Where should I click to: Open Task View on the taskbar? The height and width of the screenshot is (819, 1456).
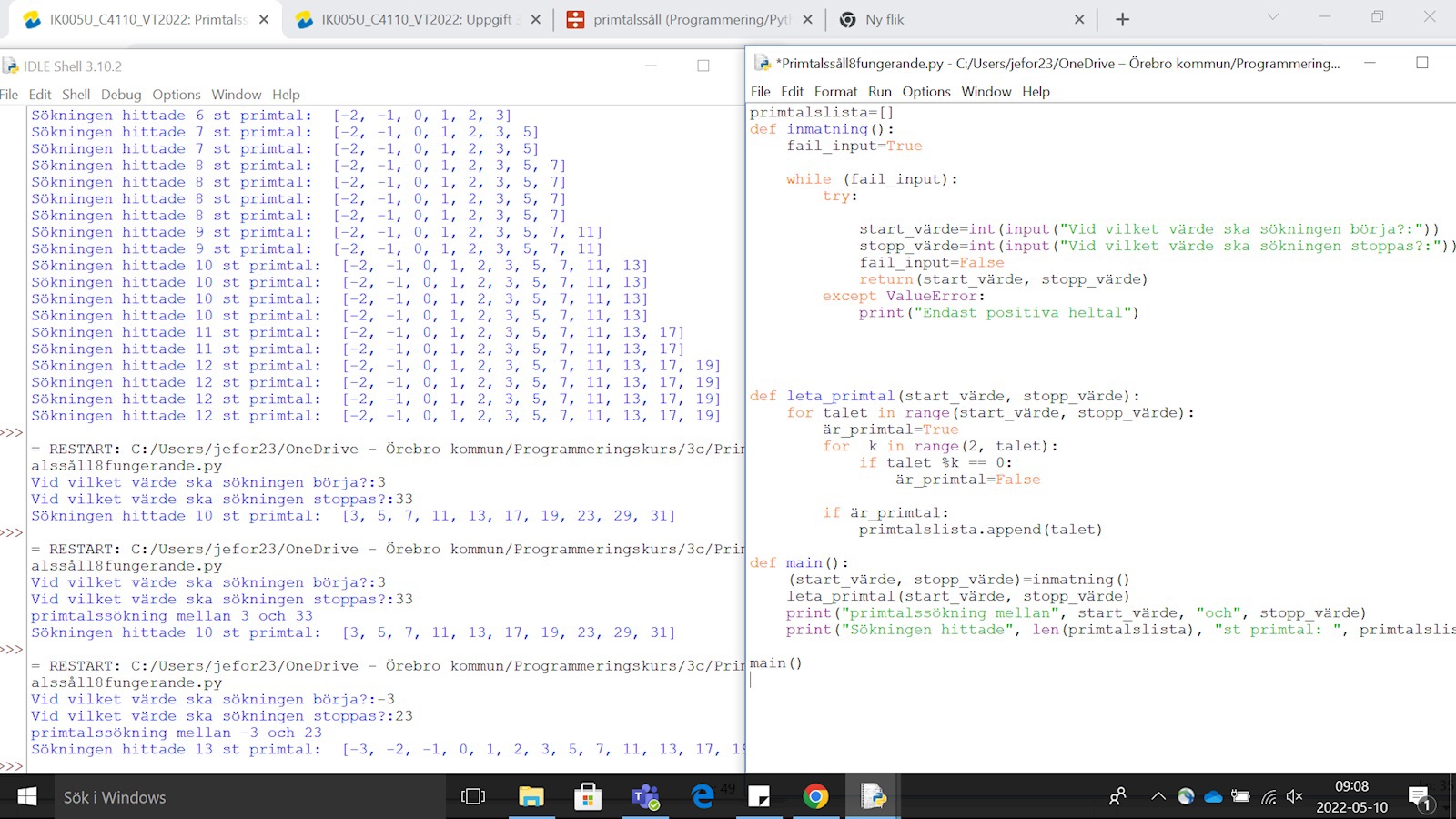472,796
